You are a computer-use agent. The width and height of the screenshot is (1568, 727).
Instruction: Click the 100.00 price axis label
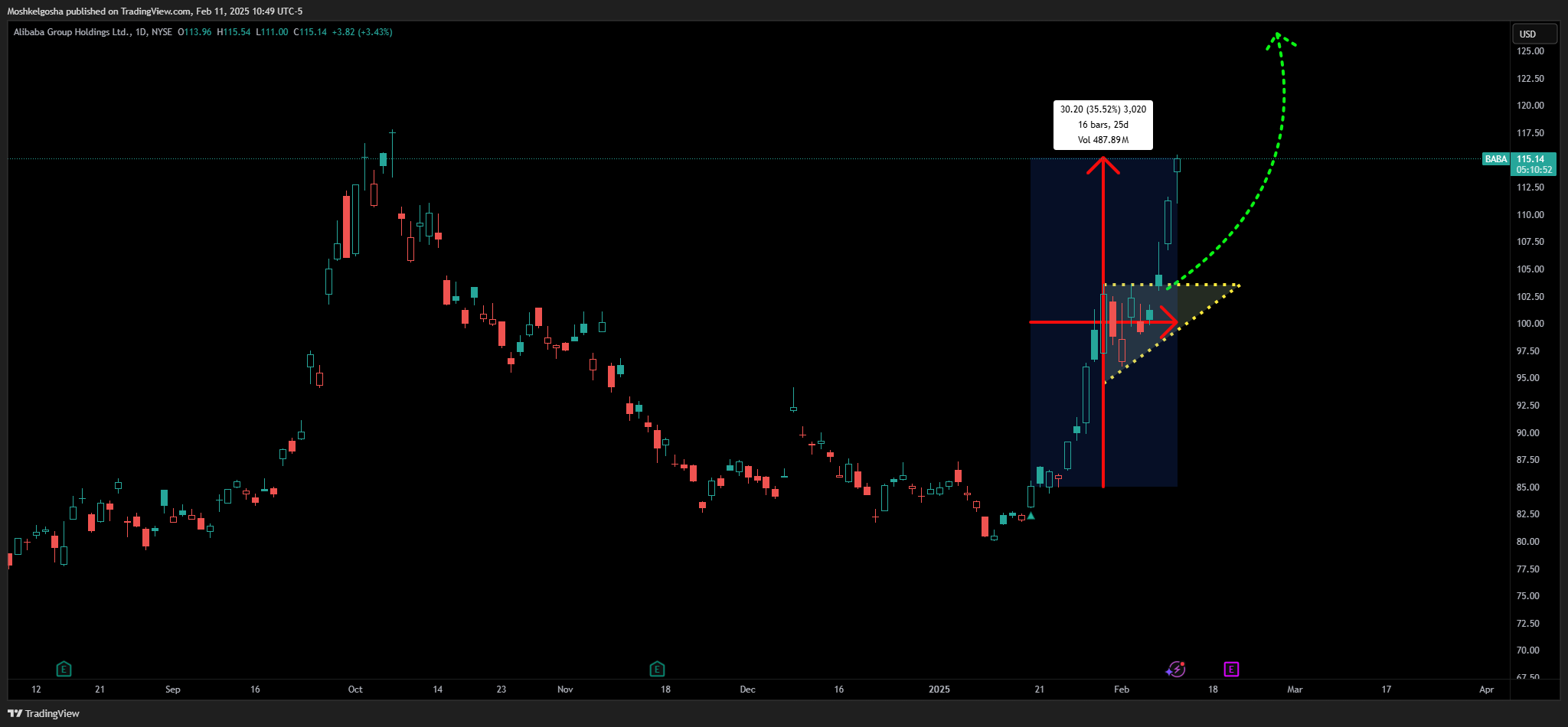coord(1530,324)
